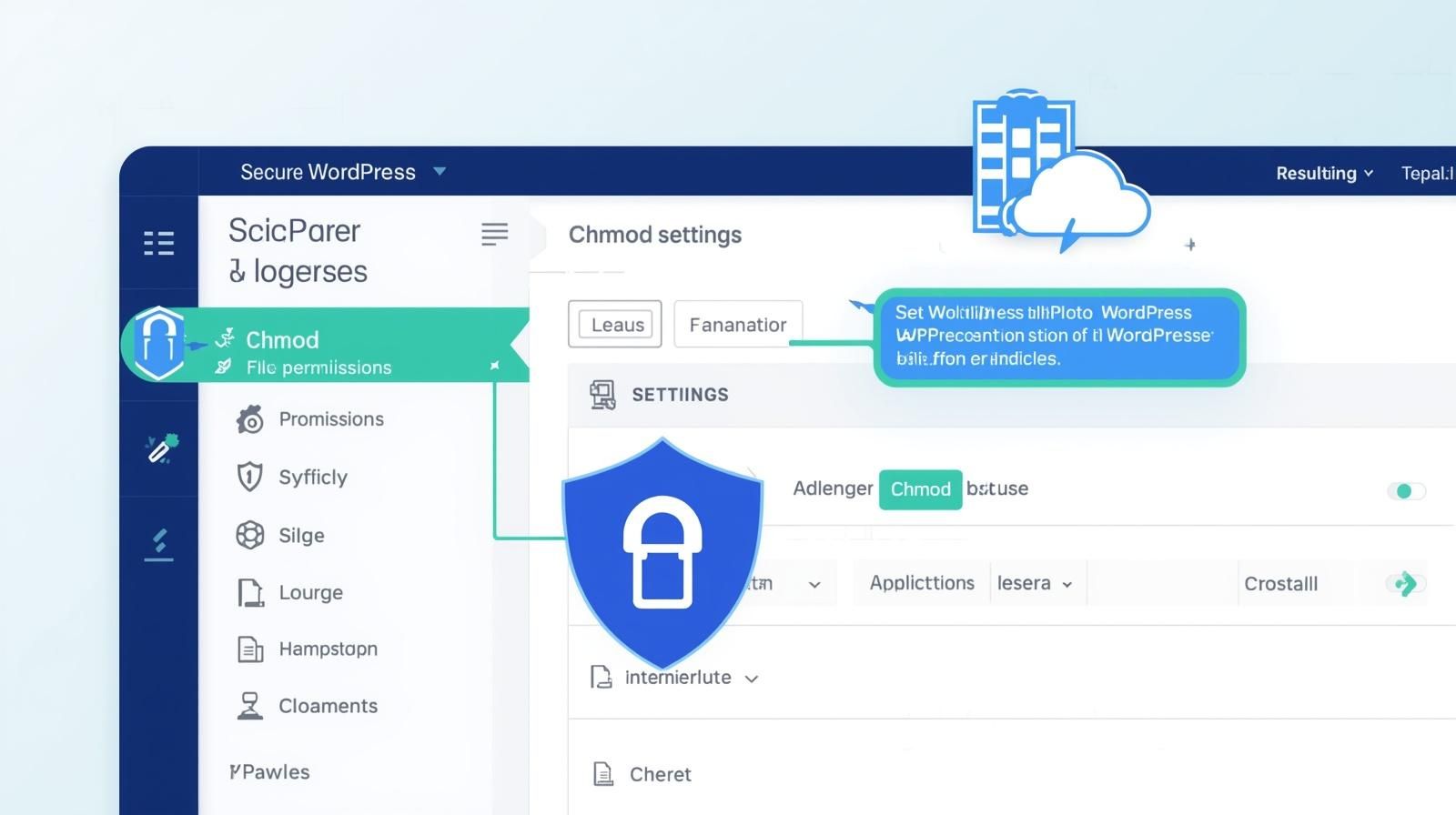This screenshot has height=815, width=1456.
Task: Click the document icon beside Cheret
Action: pos(602,774)
